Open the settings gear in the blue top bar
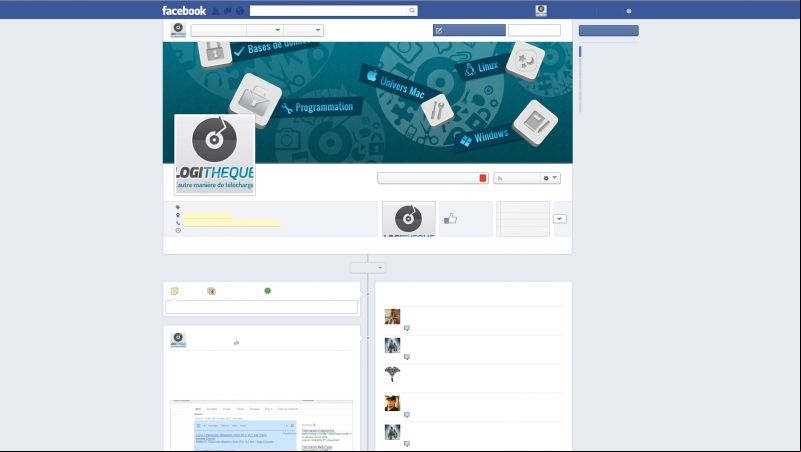 (629, 11)
